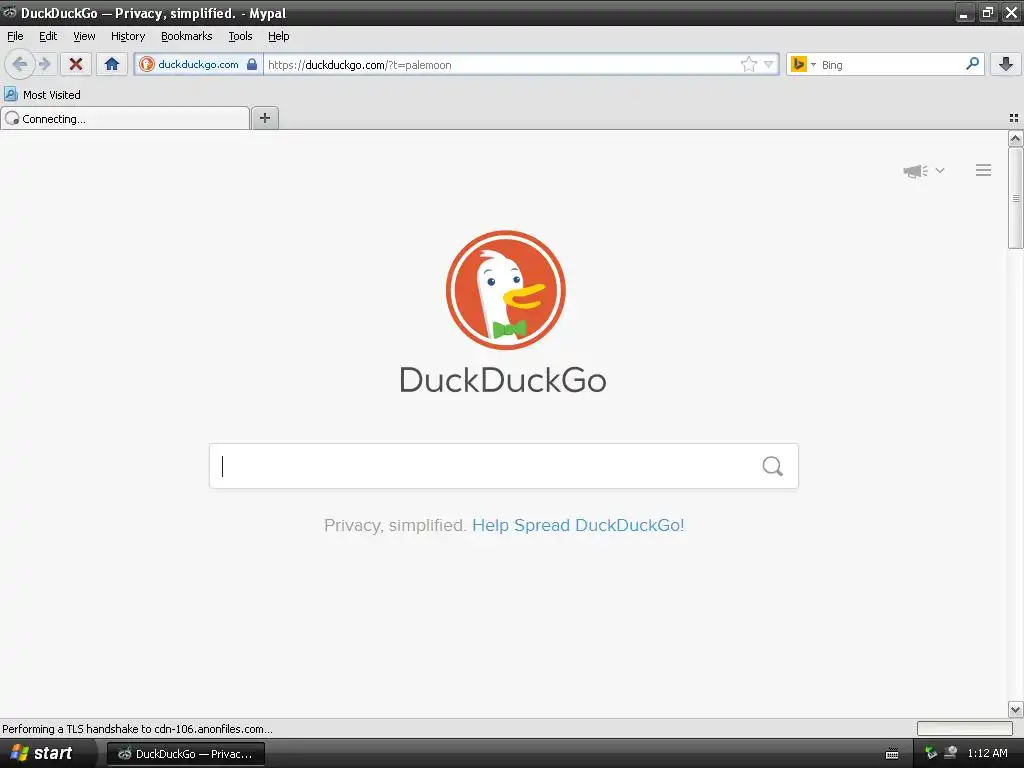This screenshot has width=1024, height=768.
Task: Open the Home page button
Action: [x=112, y=64]
